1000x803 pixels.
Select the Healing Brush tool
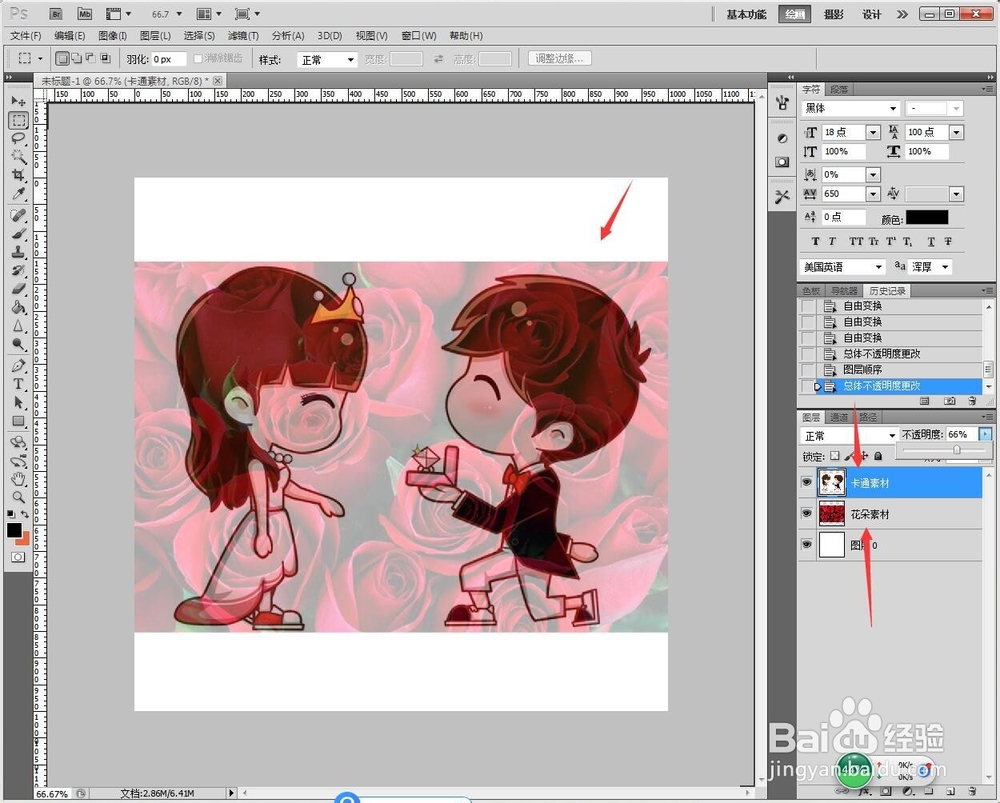click(18, 216)
